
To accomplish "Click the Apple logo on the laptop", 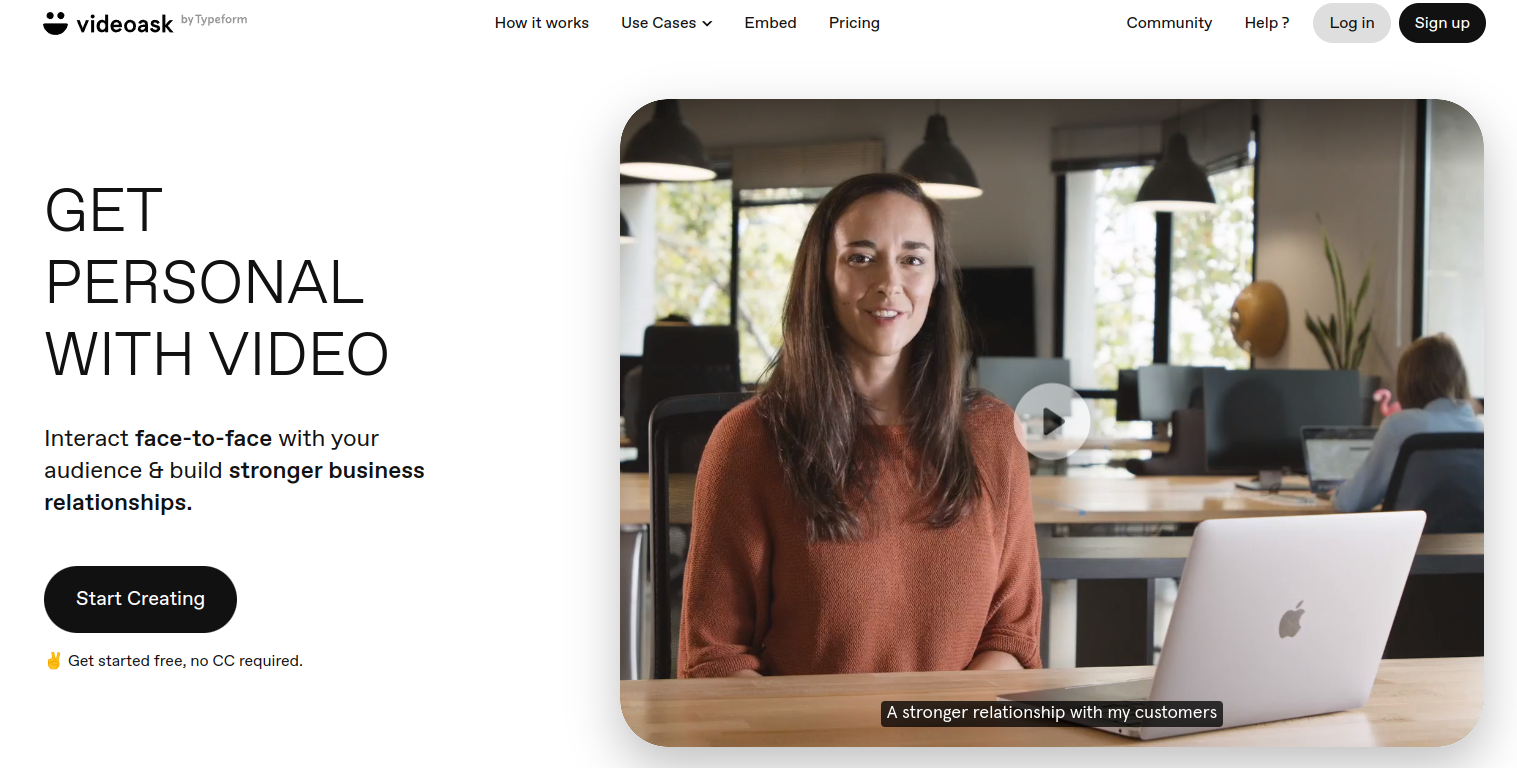I will point(1291,619).
